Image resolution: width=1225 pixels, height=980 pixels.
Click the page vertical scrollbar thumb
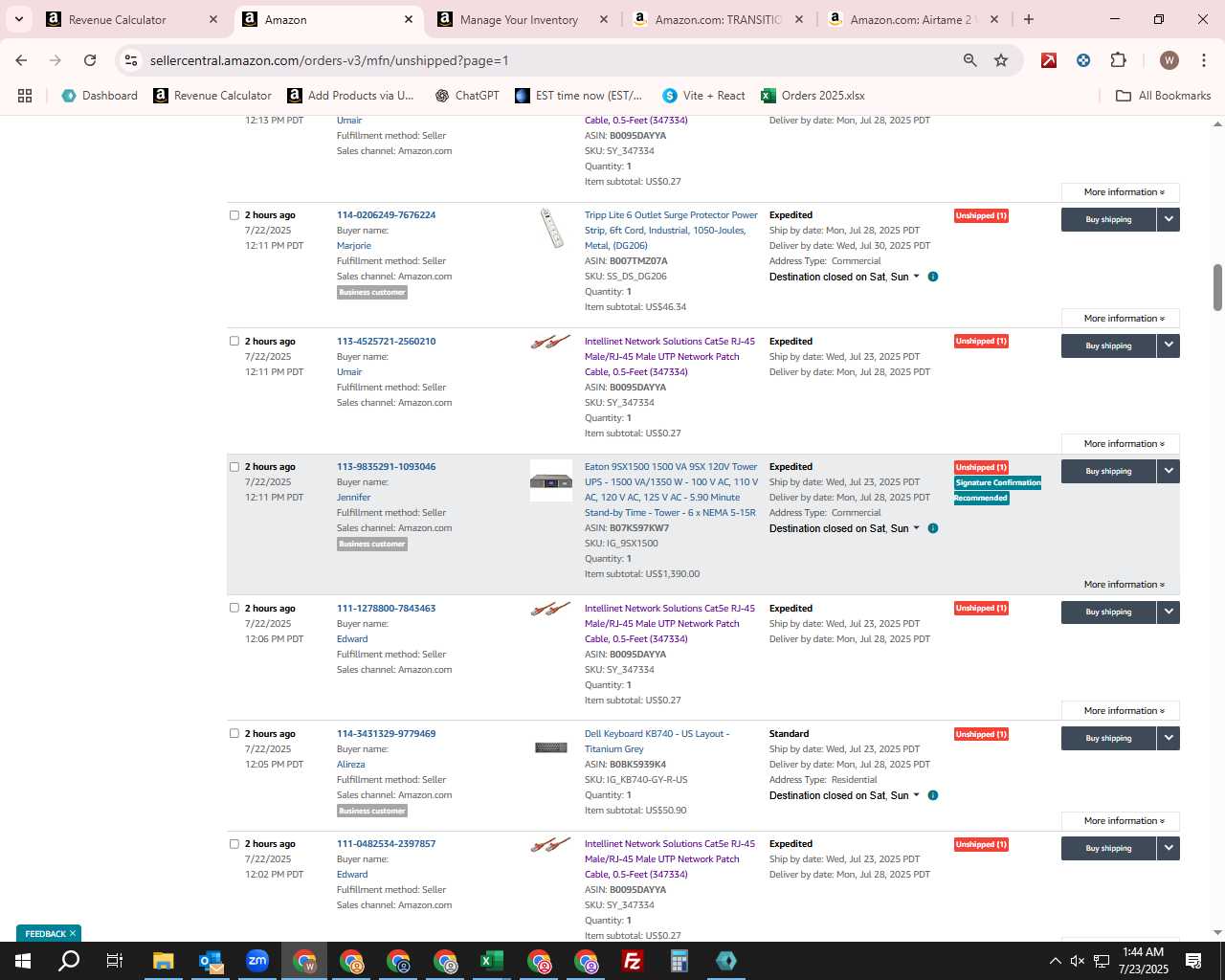click(1217, 287)
